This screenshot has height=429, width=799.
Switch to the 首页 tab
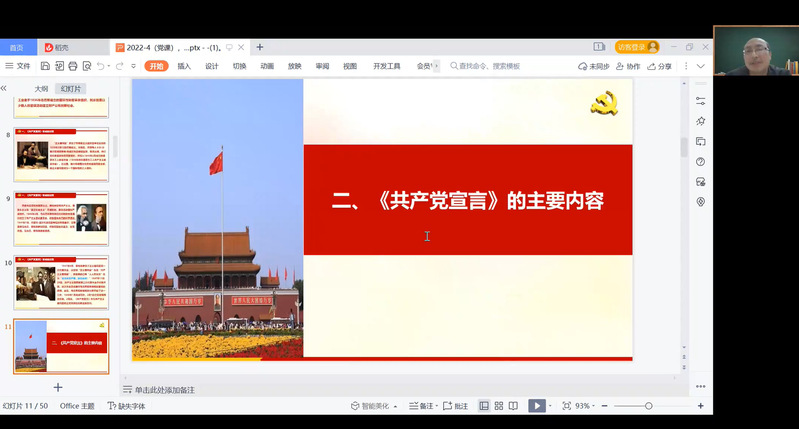[17, 47]
